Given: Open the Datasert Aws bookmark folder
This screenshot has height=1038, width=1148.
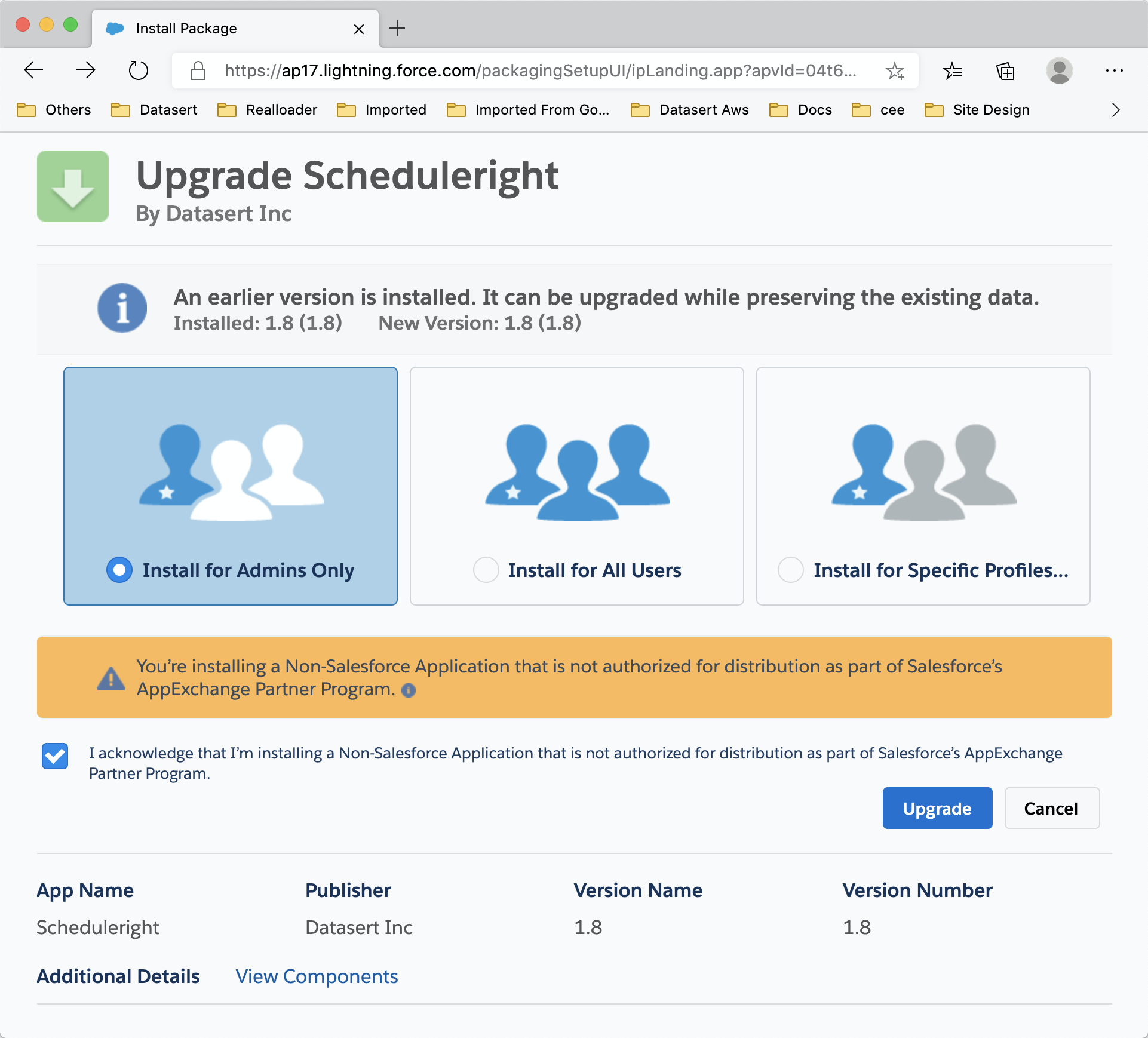Looking at the screenshot, I should [690, 110].
